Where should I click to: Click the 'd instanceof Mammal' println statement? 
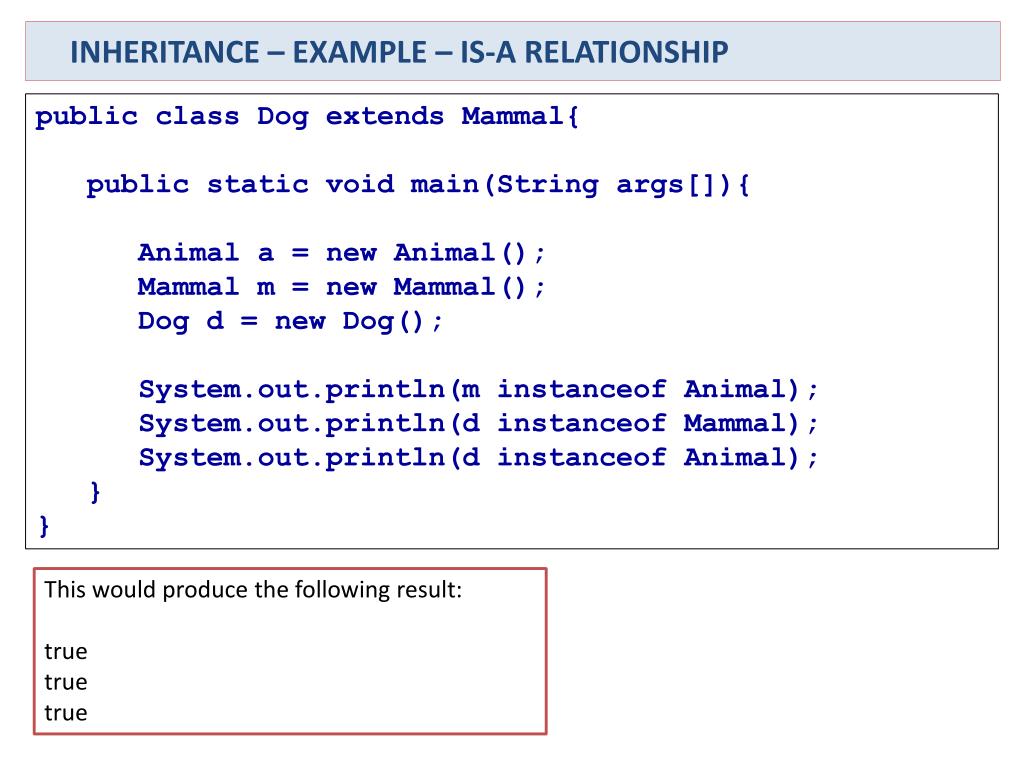478,424
